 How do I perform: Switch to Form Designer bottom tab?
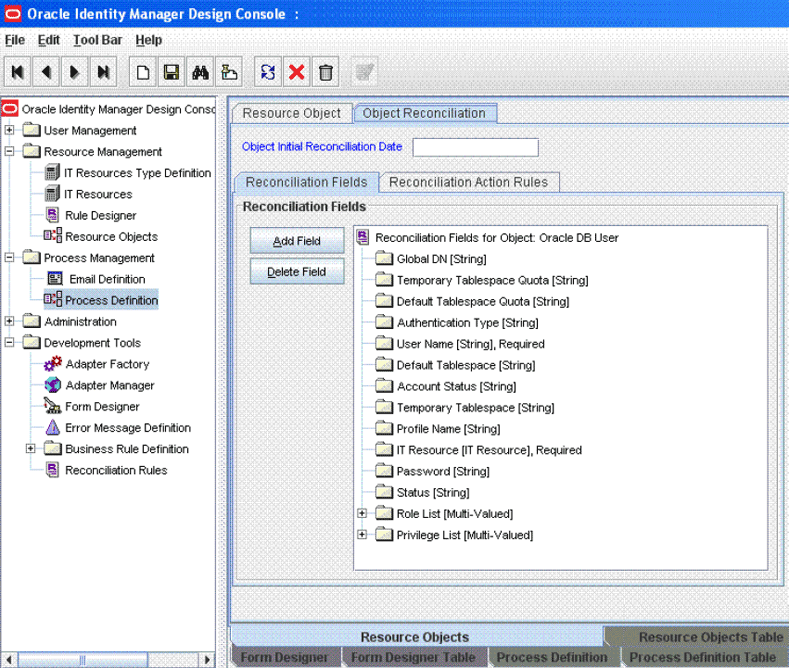pos(284,657)
